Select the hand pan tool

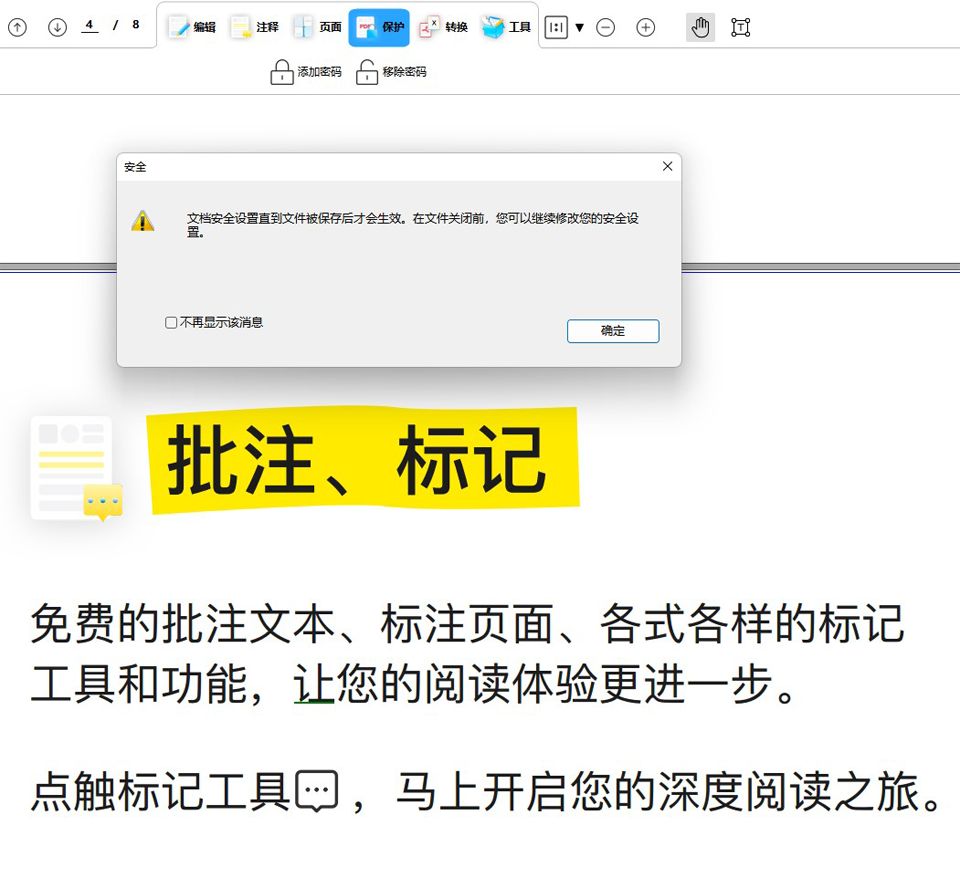click(x=700, y=28)
